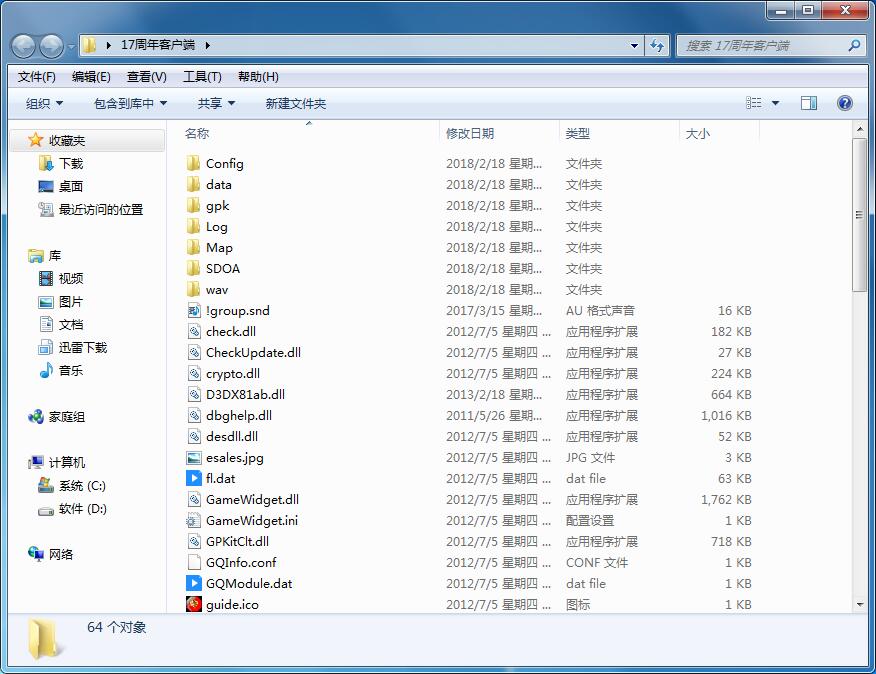Click the help question mark icon
Image resolution: width=876 pixels, height=674 pixels.
pos(844,103)
